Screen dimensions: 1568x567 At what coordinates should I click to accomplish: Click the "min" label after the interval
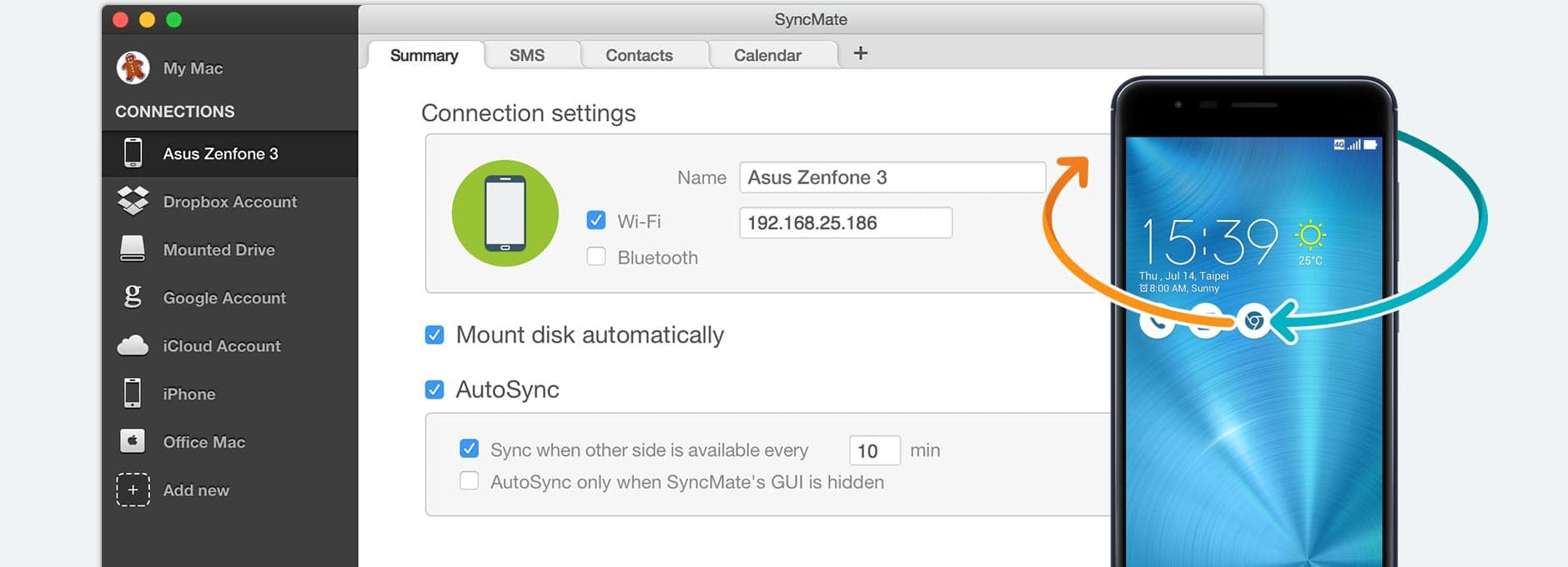point(925,450)
